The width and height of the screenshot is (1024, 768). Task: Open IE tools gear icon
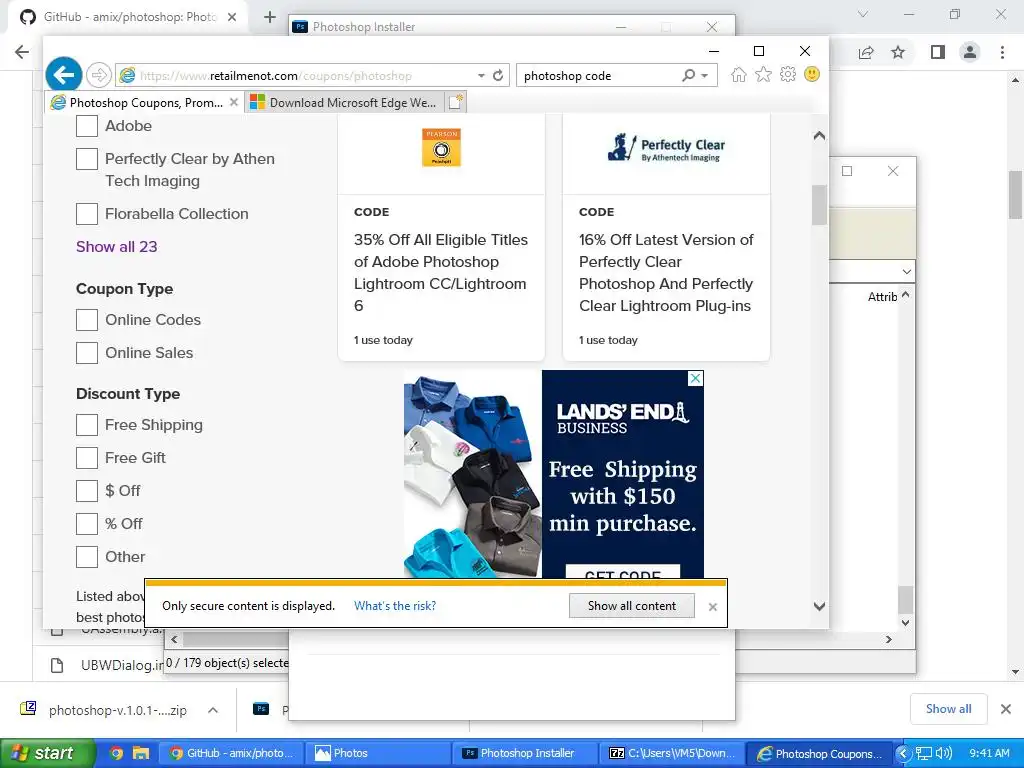788,74
